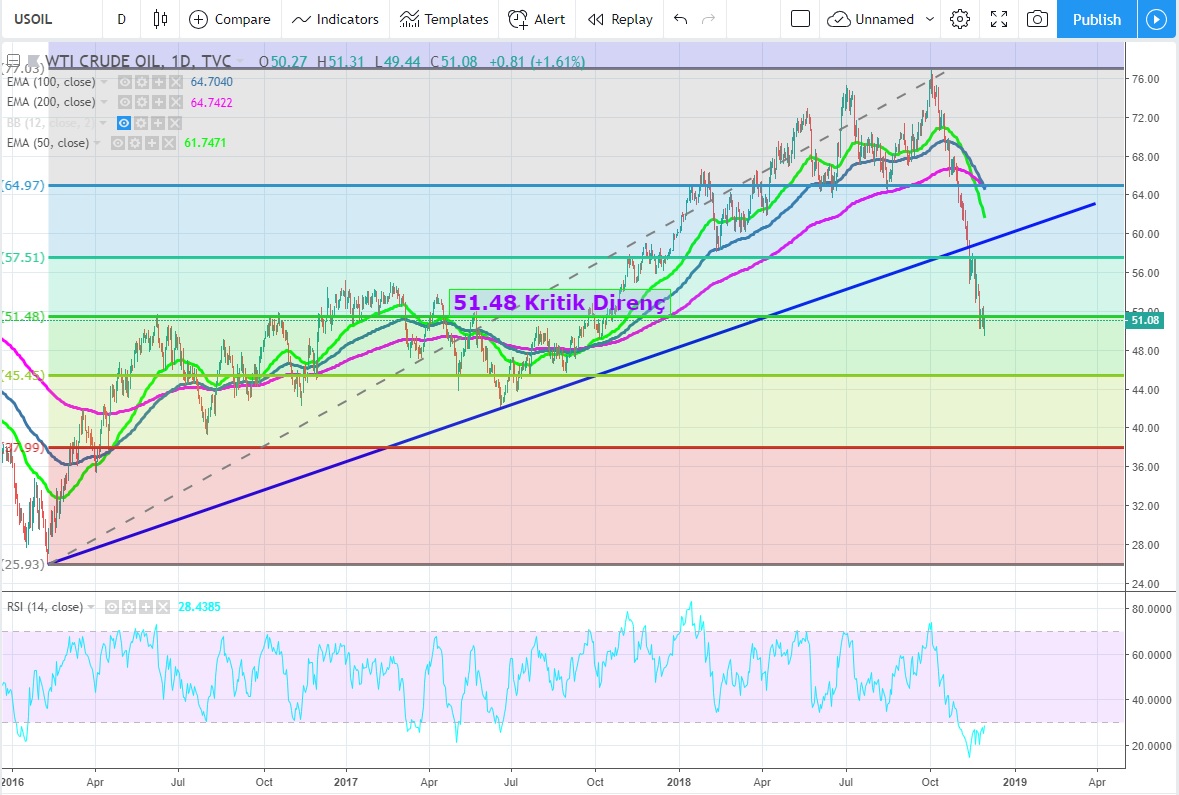
Task: Open the candlestick chart style selector
Action: pyautogui.click(x=160, y=19)
